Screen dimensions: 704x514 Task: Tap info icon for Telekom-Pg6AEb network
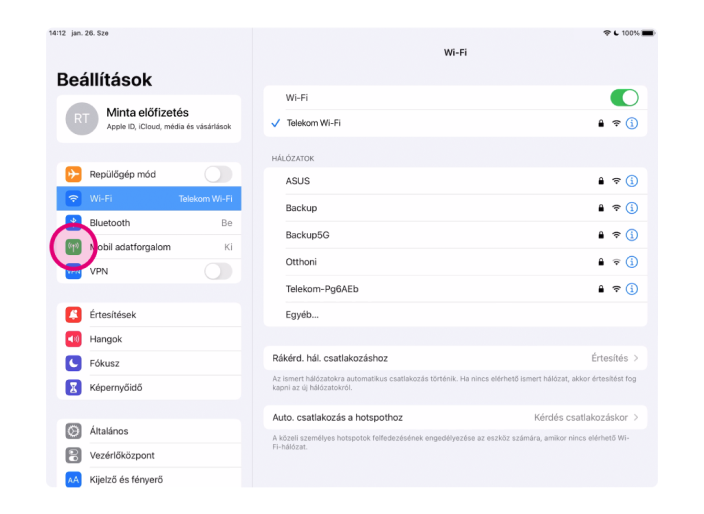(x=631, y=289)
